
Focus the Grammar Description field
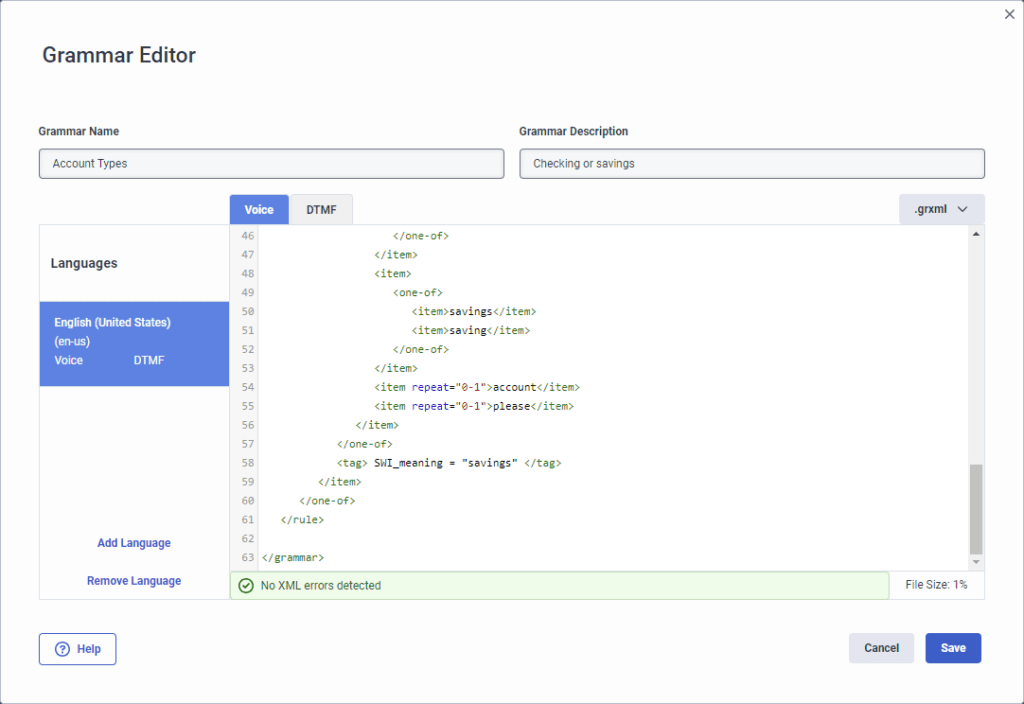tap(751, 164)
